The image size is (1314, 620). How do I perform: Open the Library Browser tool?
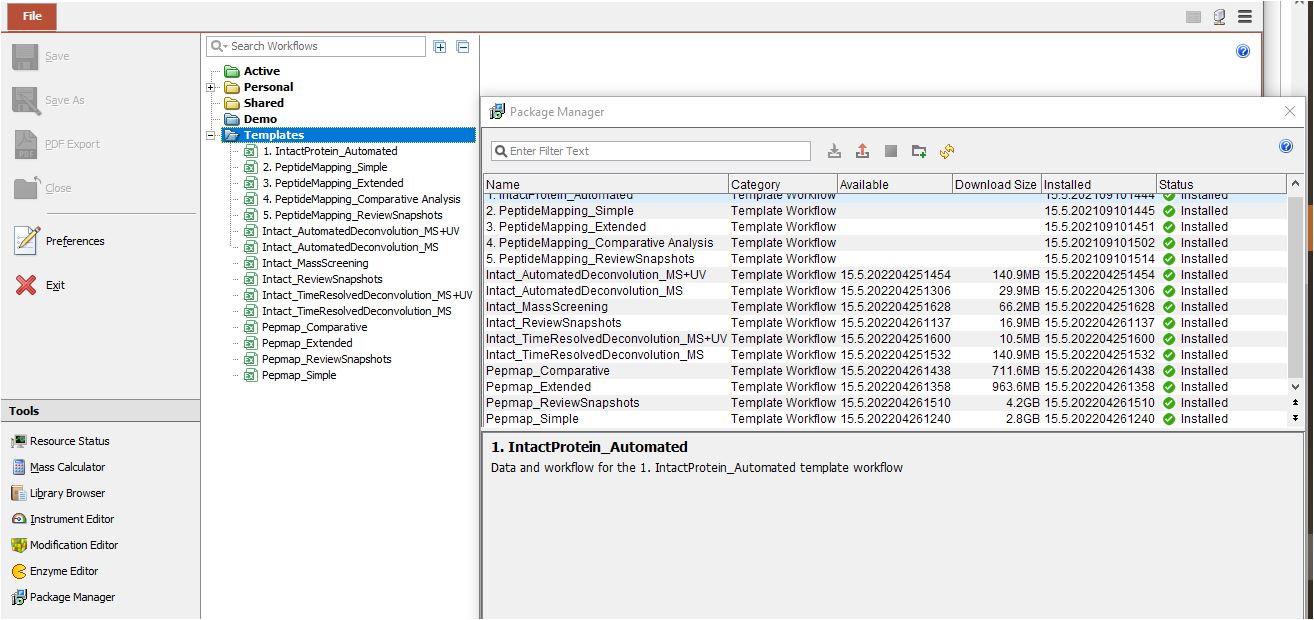coord(58,493)
